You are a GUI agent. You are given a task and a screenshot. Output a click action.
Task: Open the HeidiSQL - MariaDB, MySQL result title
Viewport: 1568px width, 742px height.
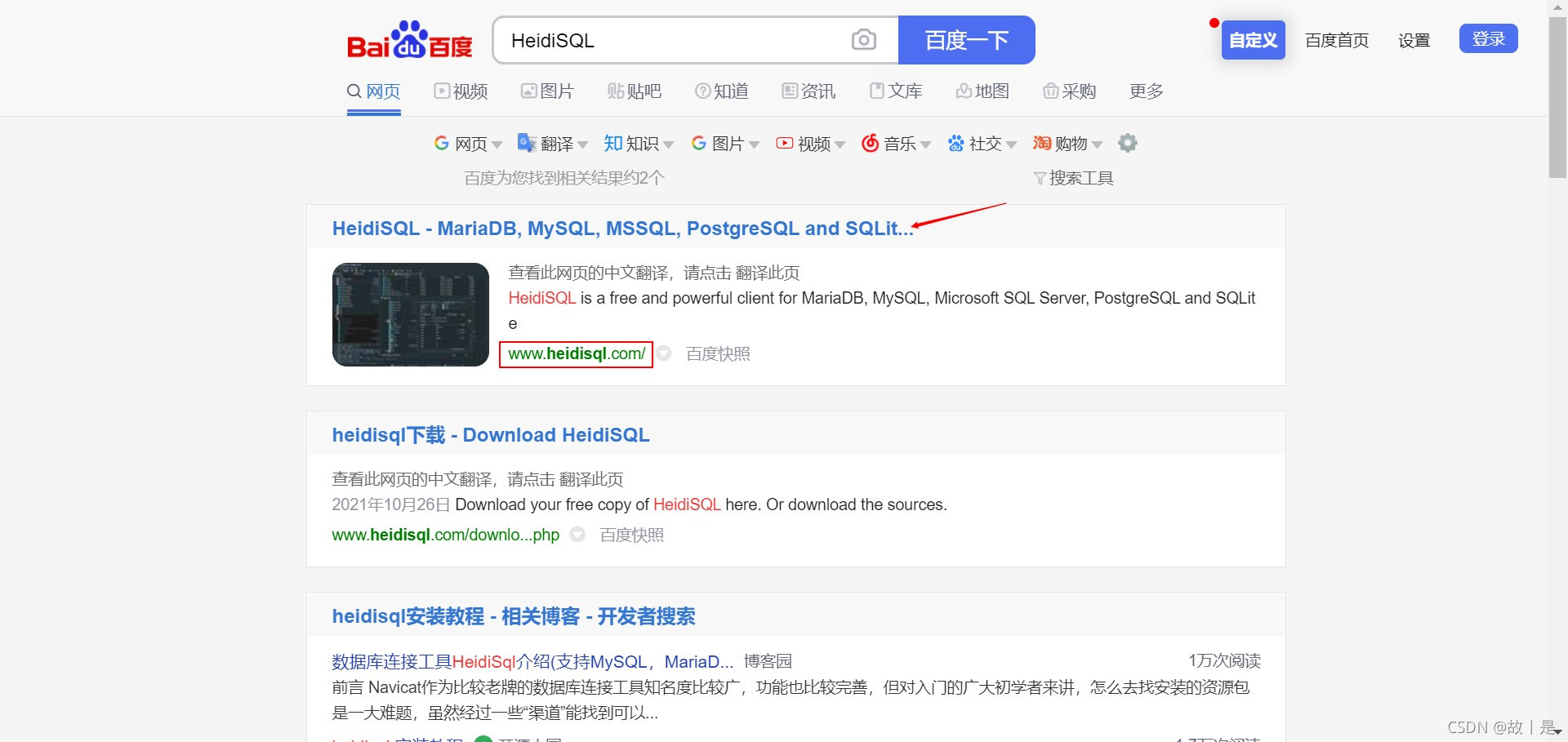tap(622, 229)
